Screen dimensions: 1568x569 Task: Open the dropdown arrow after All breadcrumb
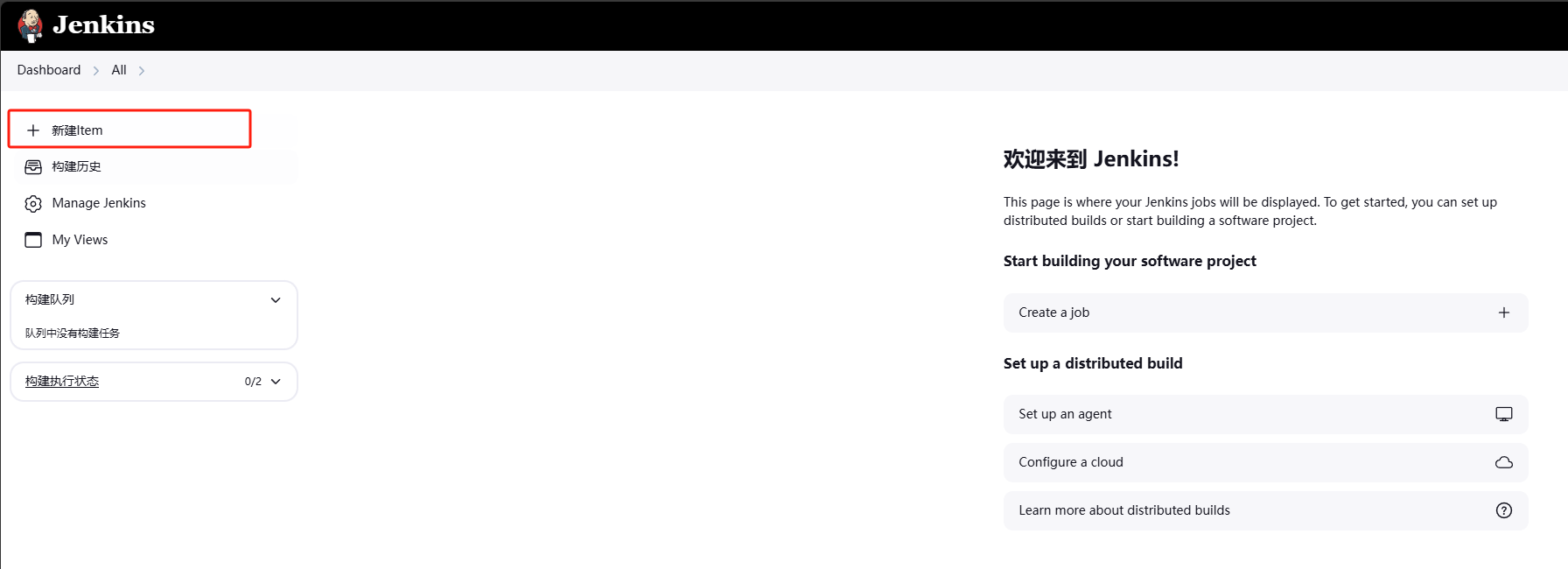[142, 71]
